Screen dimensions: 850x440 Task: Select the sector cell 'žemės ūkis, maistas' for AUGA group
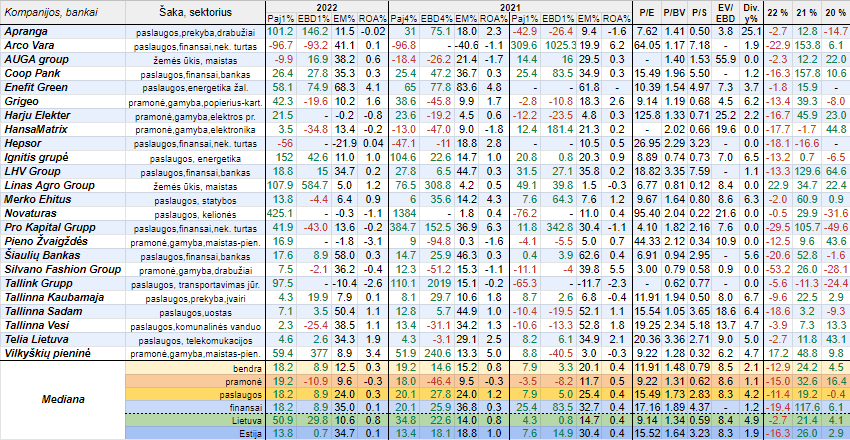[196, 60]
